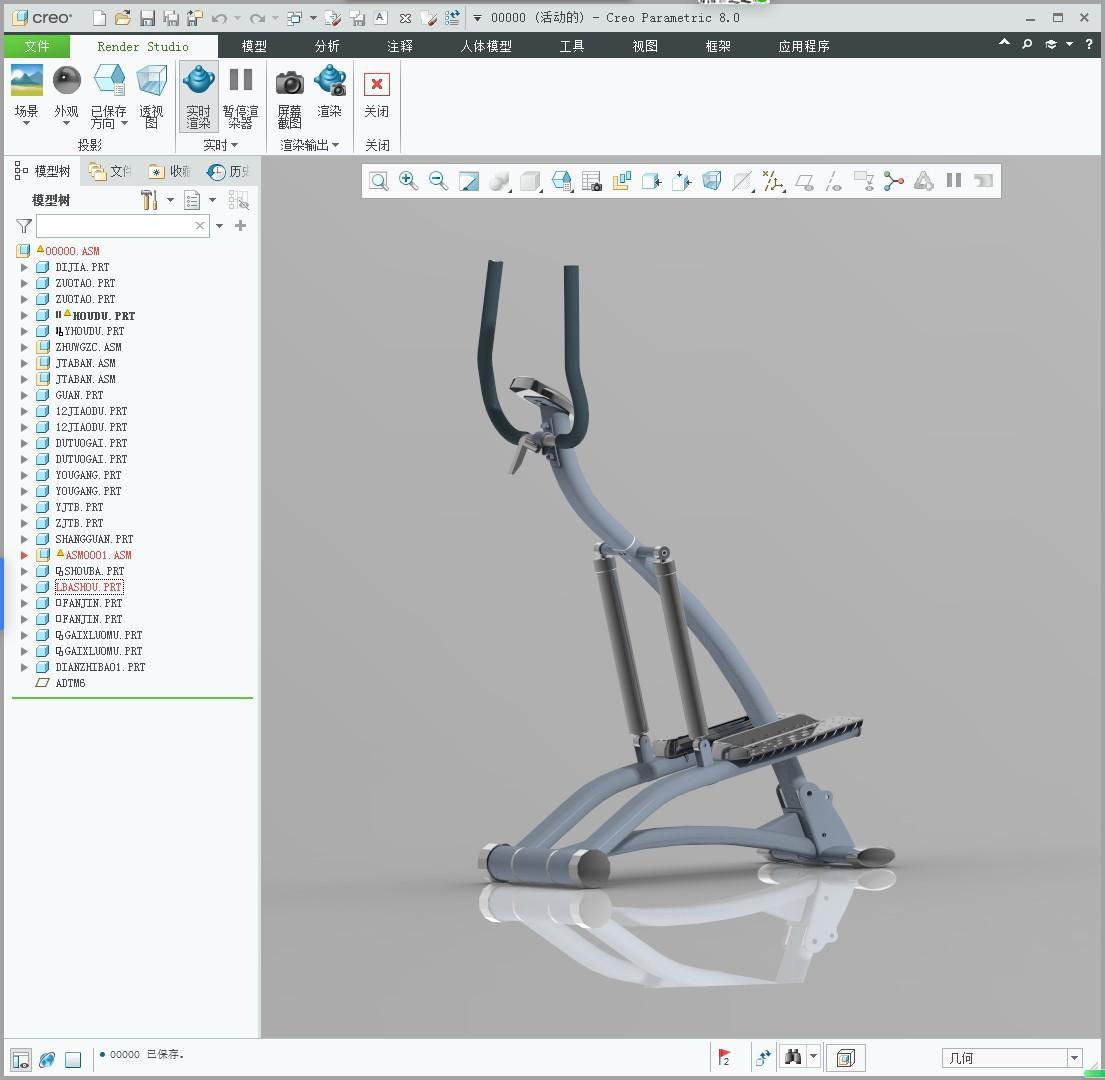Toggle the model tree panel display in status bar

pos(20,1059)
